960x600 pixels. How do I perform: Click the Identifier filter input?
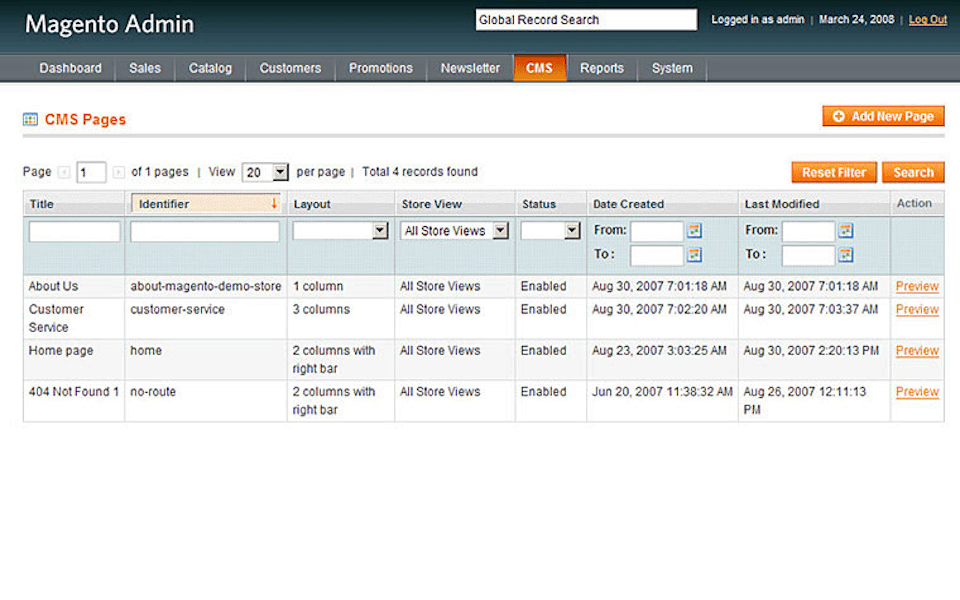204,231
